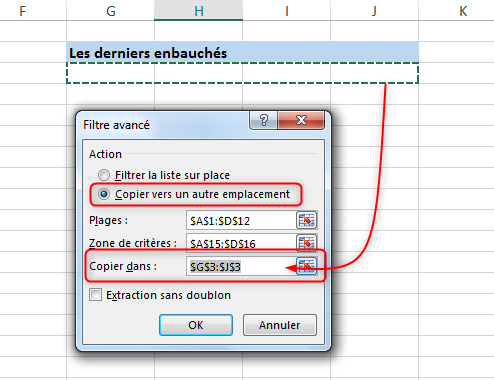Image resolution: width=494 pixels, height=380 pixels.
Task: Click Annuler to cancel the filter
Action: pos(280,325)
